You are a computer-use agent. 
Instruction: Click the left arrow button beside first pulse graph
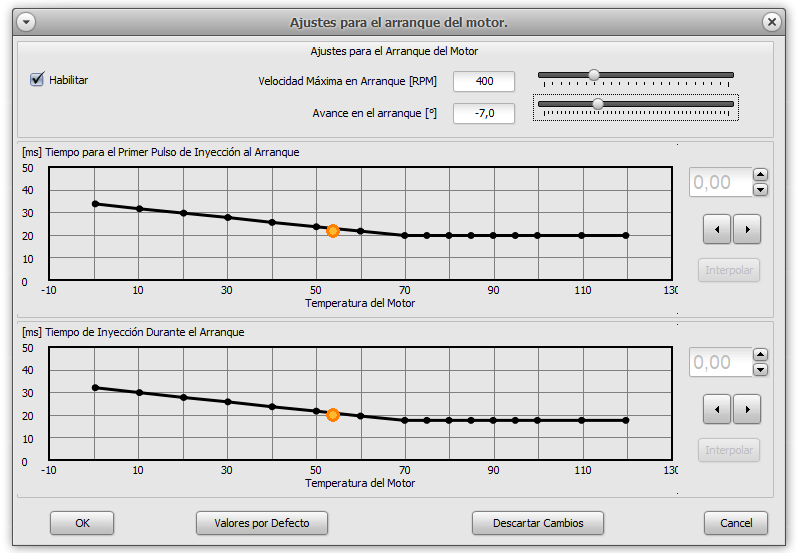(x=716, y=229)
